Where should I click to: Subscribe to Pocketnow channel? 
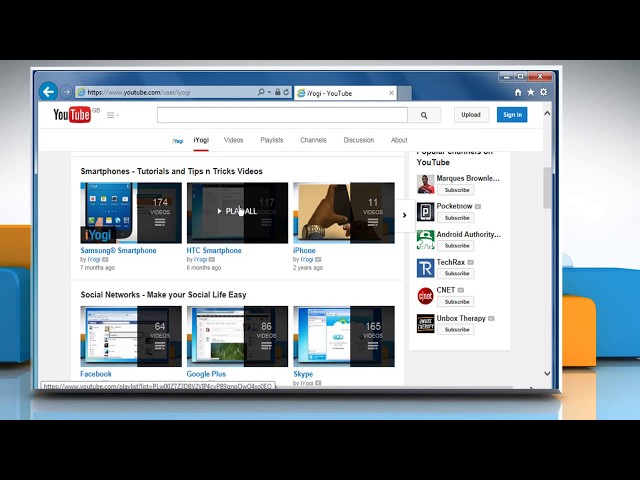456,218
